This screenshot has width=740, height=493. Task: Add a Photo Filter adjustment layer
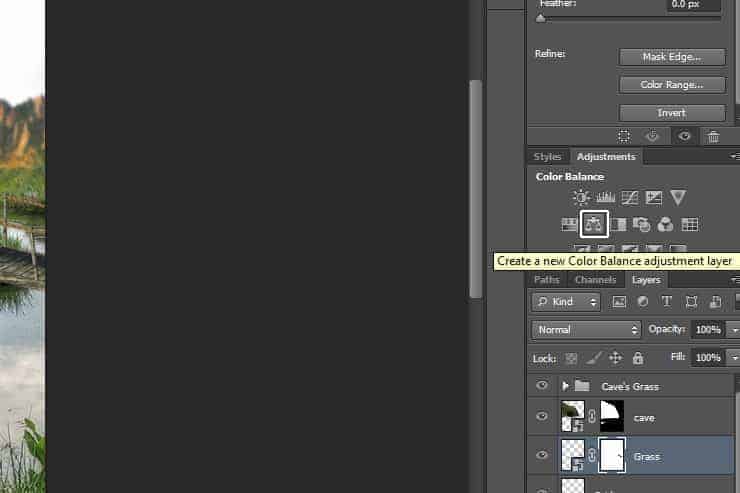point(642,225)
